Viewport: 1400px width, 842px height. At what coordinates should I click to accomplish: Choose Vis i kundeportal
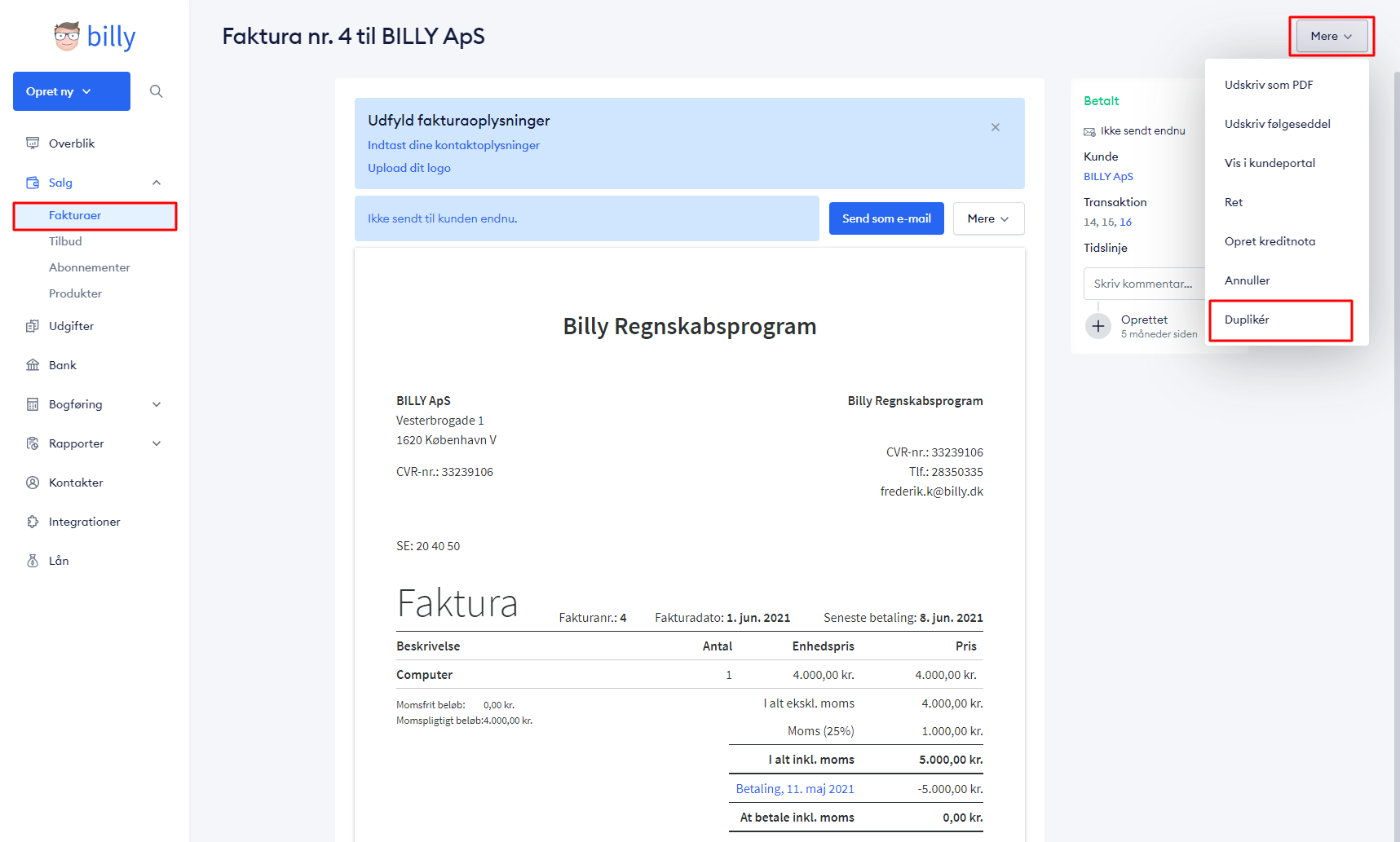(1287, 163)
